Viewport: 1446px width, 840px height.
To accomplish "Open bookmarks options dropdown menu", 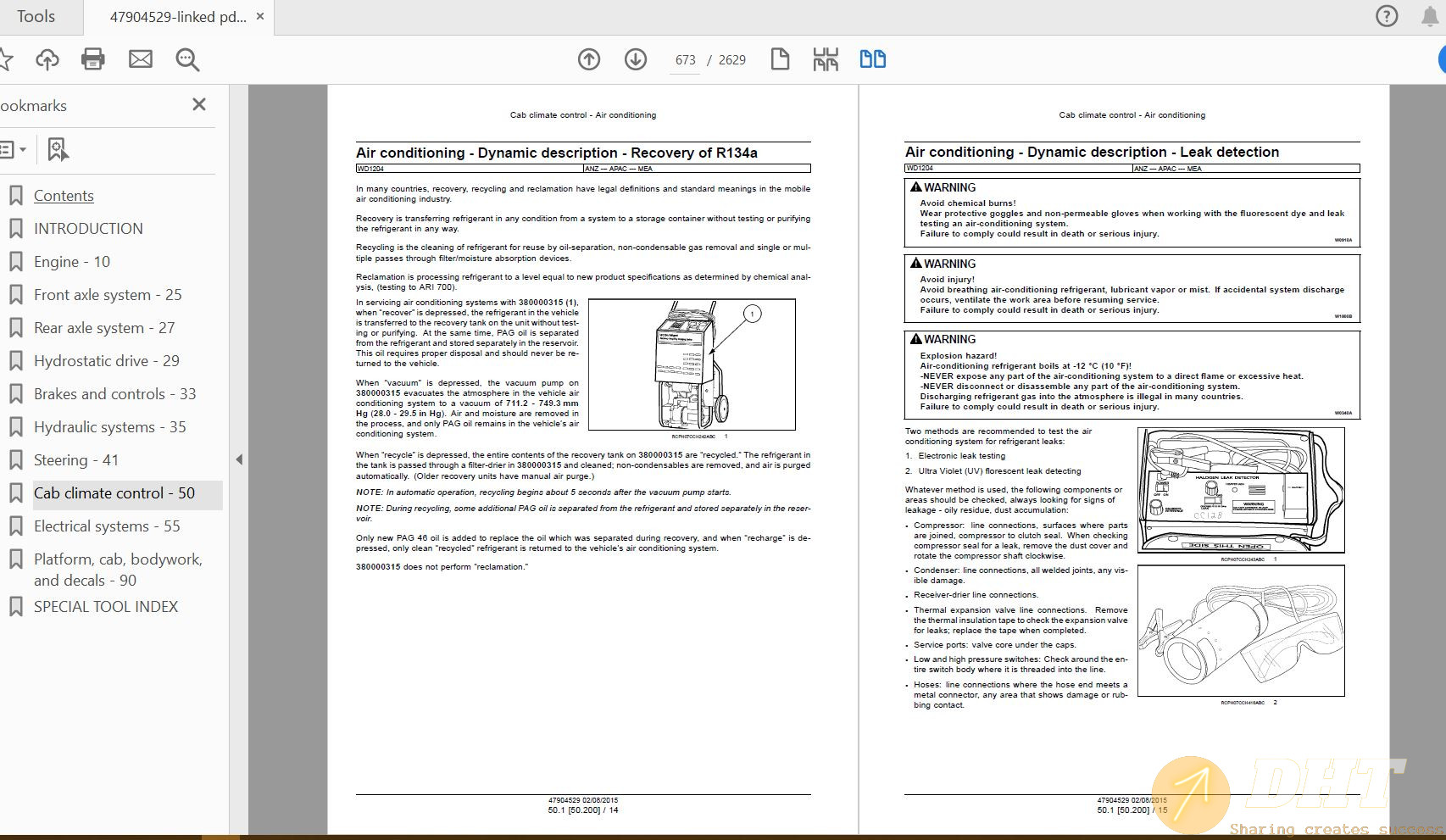I will pyautogui.click(x=13, y=150).
